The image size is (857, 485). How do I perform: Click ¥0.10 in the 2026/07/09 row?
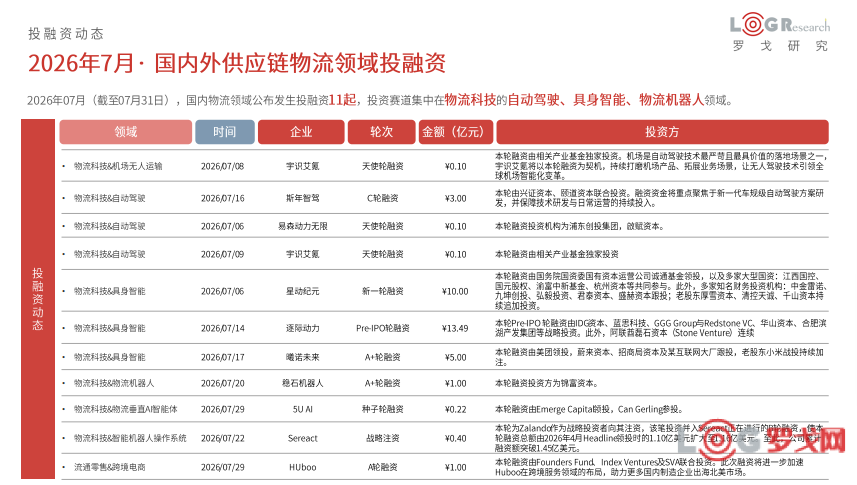456,254
